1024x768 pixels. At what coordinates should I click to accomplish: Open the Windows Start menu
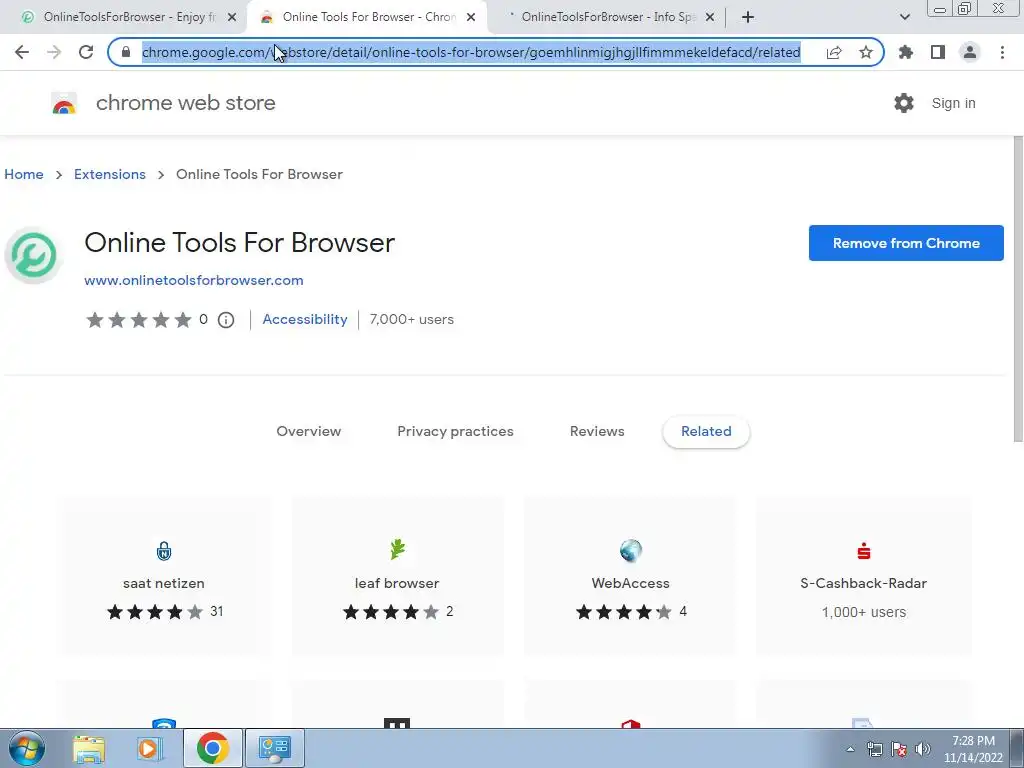[x=27, y=748]
